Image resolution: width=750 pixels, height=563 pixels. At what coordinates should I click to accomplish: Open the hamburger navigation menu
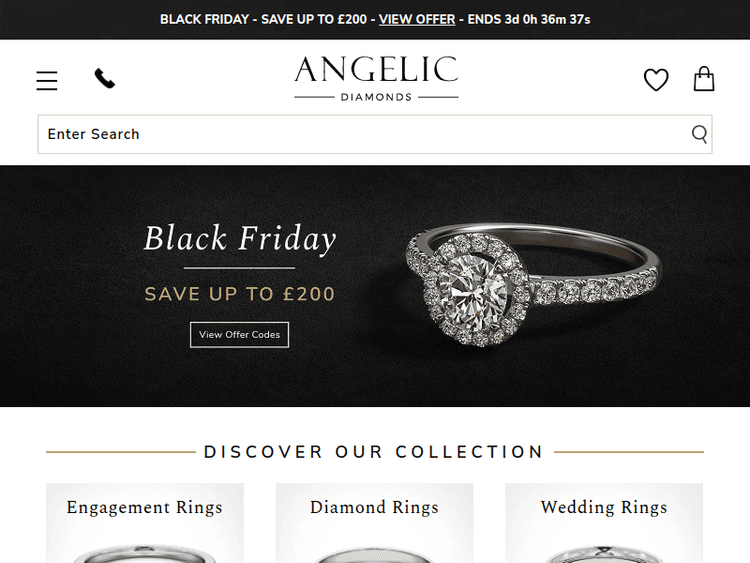pyautogui.click(x=47, y=80)
